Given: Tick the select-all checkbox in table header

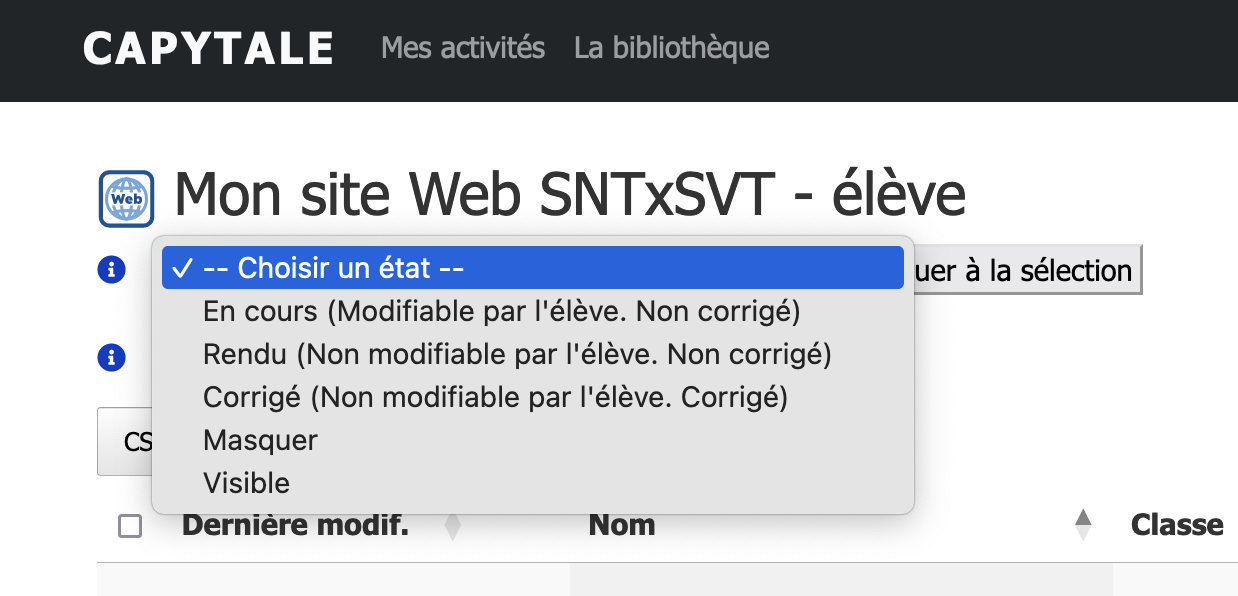Looking at the screenshot, I should tap(130, 526).
